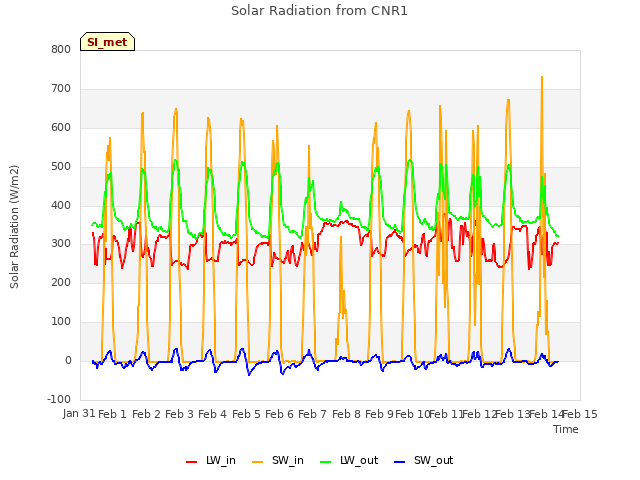
Task: Click the 700 y-axis tick label
Action: (x=61, y=89)
